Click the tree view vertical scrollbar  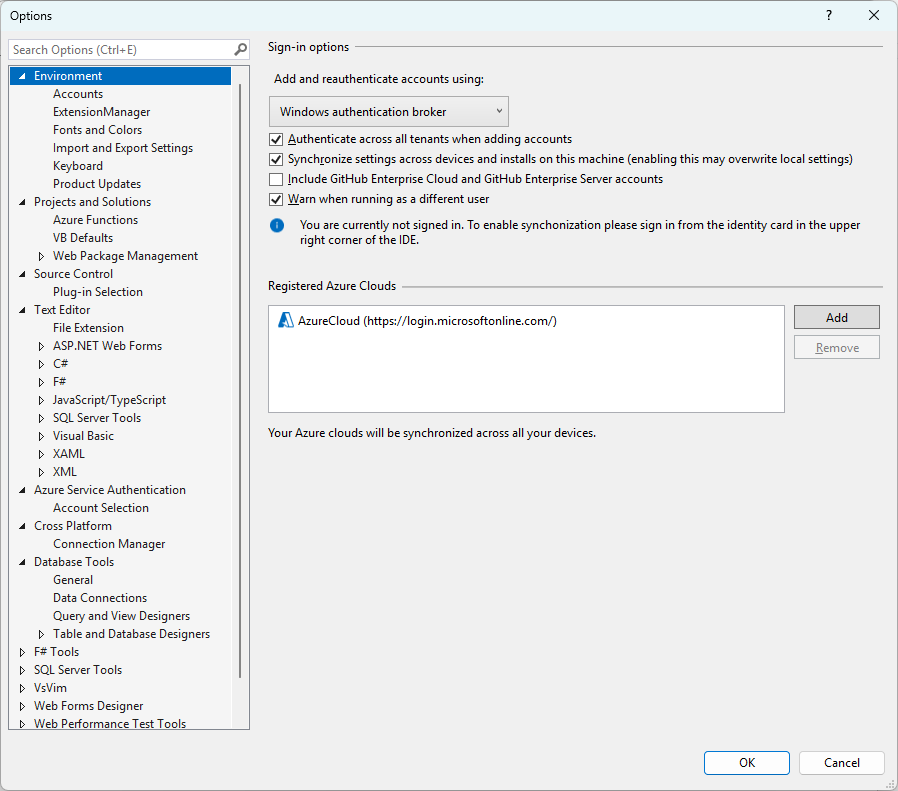click(240, 381)
